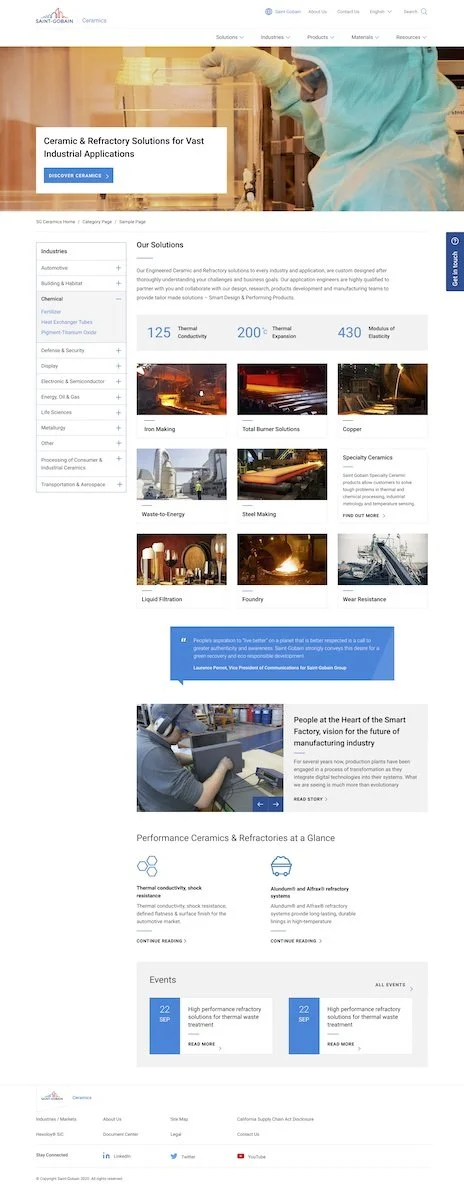Click the hexagon thermal conductivity icon

point(147,865)
